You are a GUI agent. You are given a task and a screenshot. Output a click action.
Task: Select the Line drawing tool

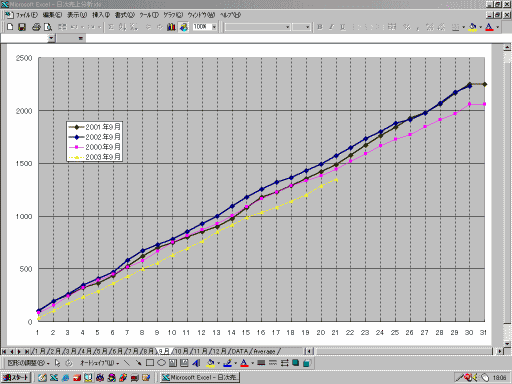127,363
